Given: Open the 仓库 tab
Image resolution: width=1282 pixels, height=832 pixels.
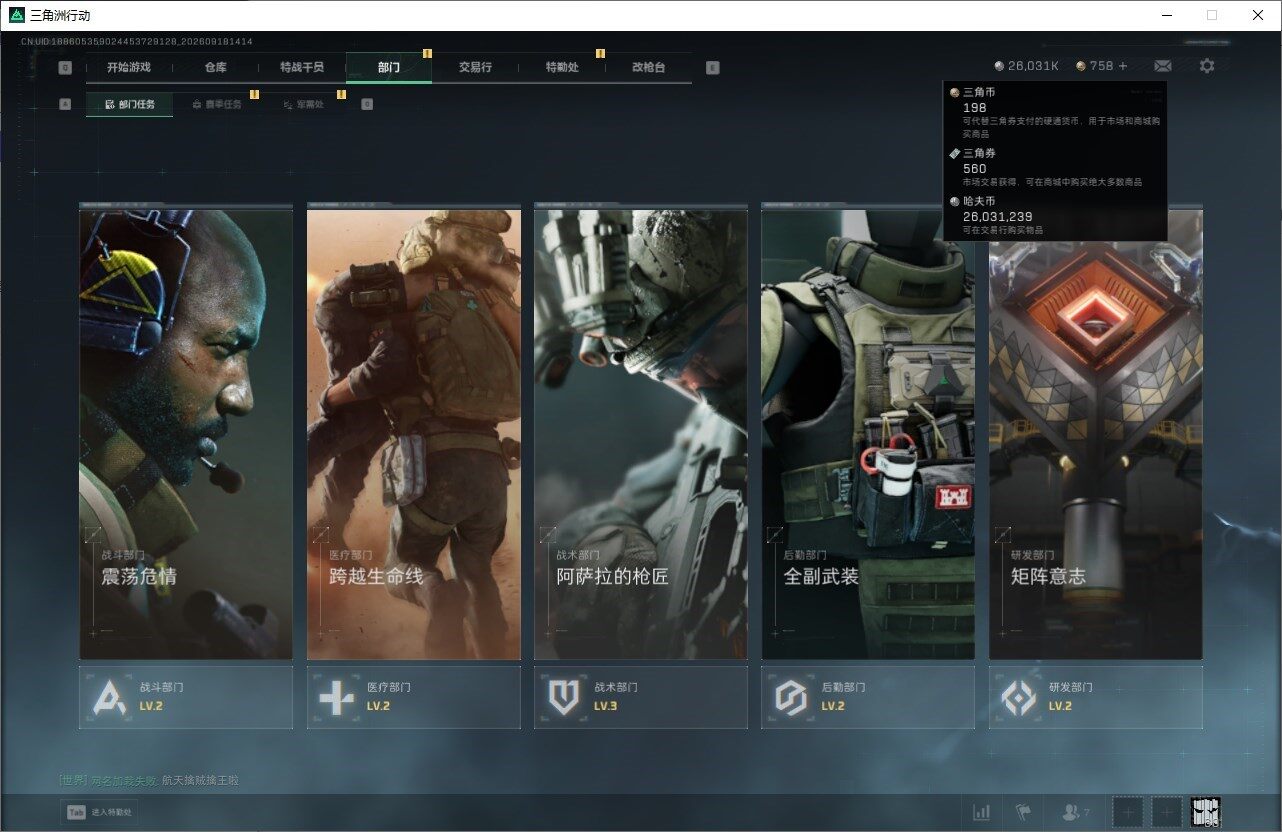Looking at the screenshot, I should point(216,68).
